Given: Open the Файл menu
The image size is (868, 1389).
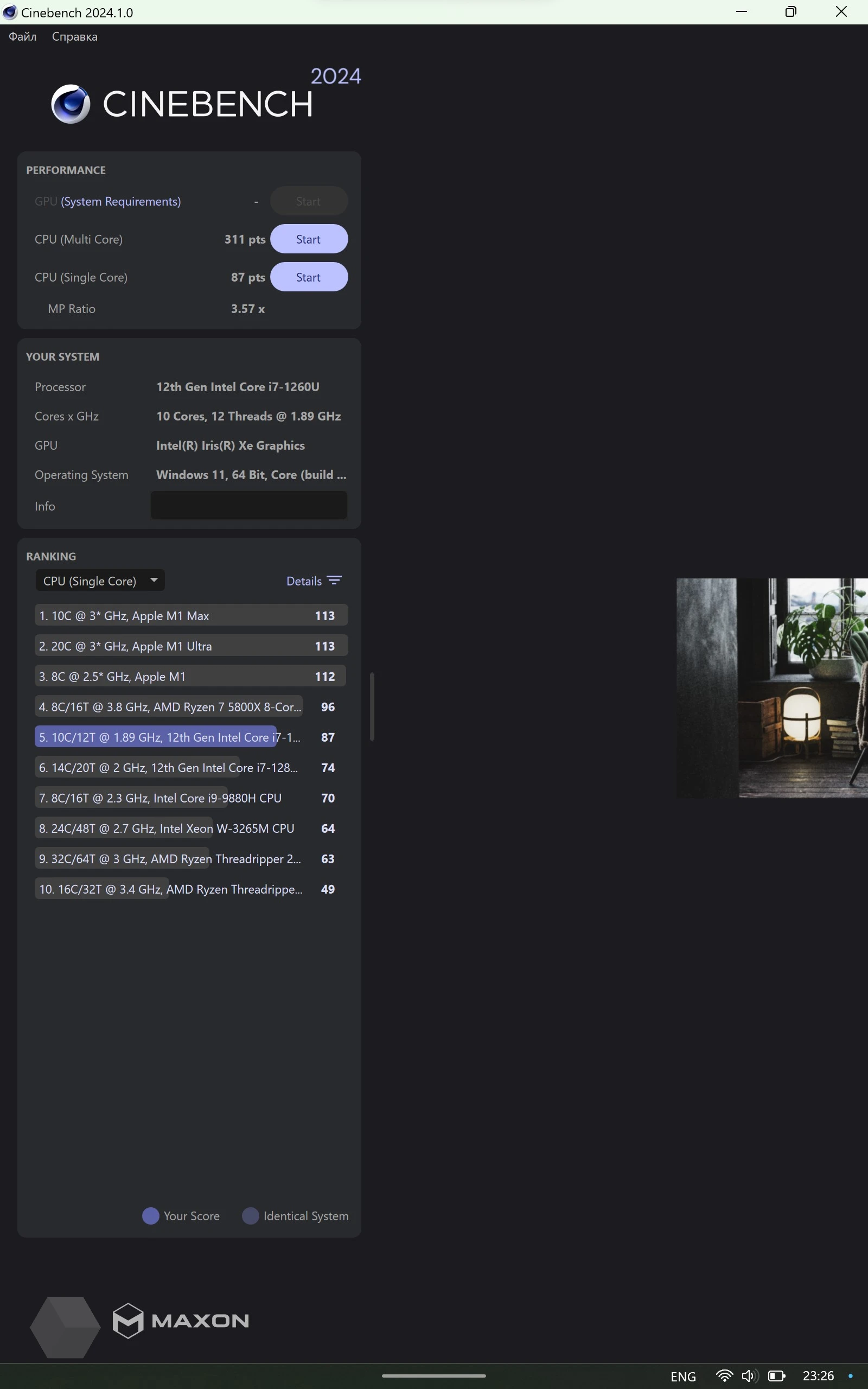Looking at the screenshot, I should coord(22,37).
